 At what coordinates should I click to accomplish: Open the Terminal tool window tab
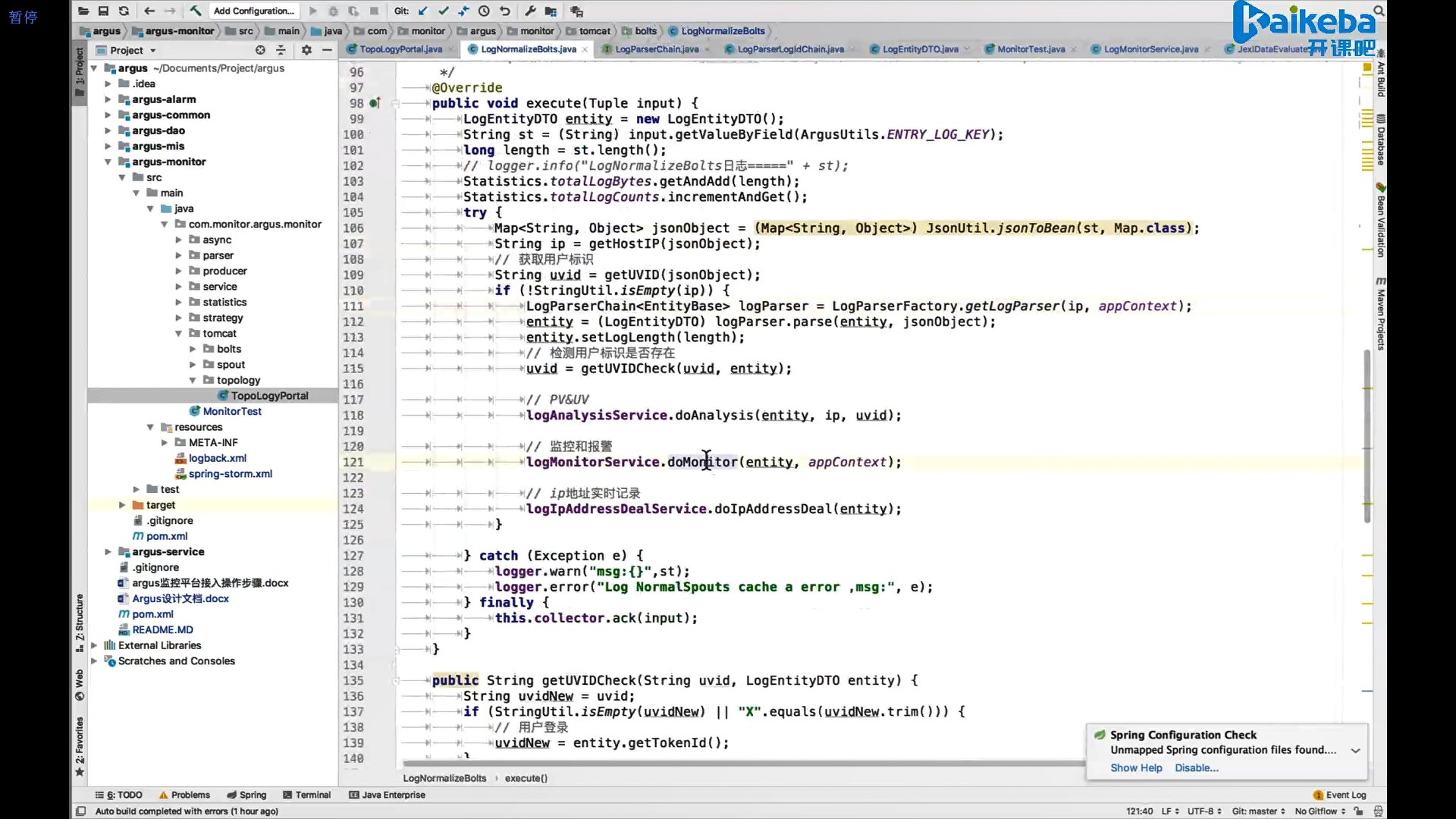306,795
